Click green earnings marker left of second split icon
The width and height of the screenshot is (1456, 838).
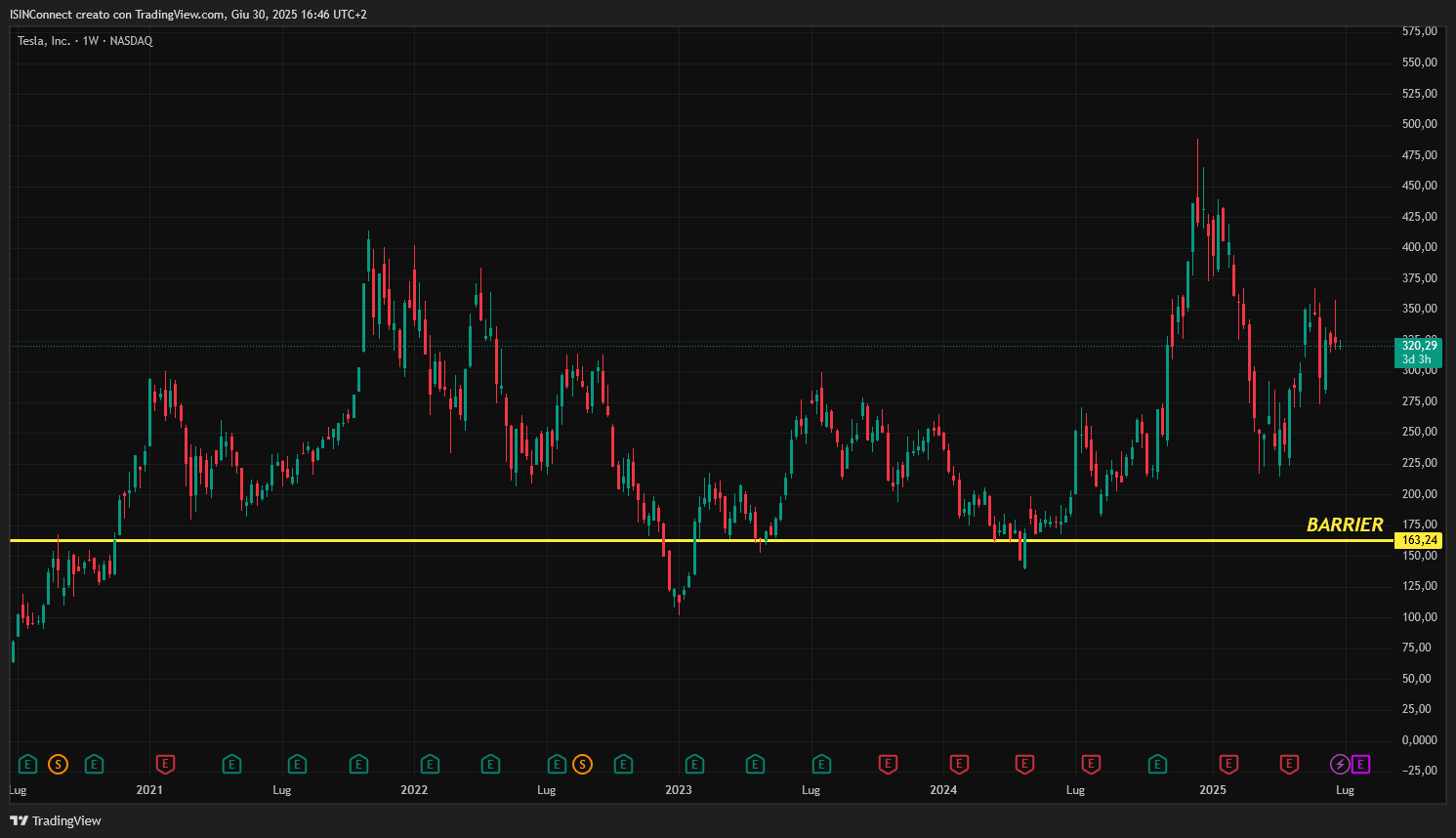[x=557, y=764]
